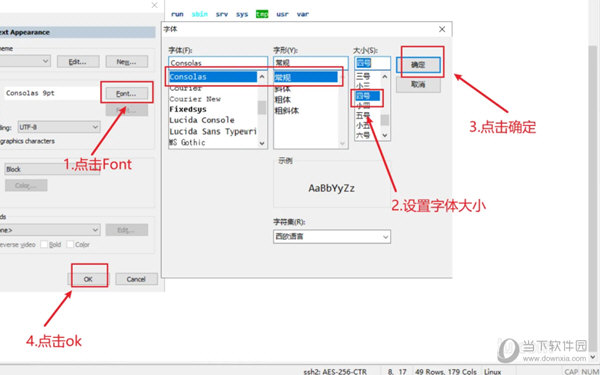Select Consolas in the font list
Image resolution: width=600 pixels, height=375 pixels.
213,77
